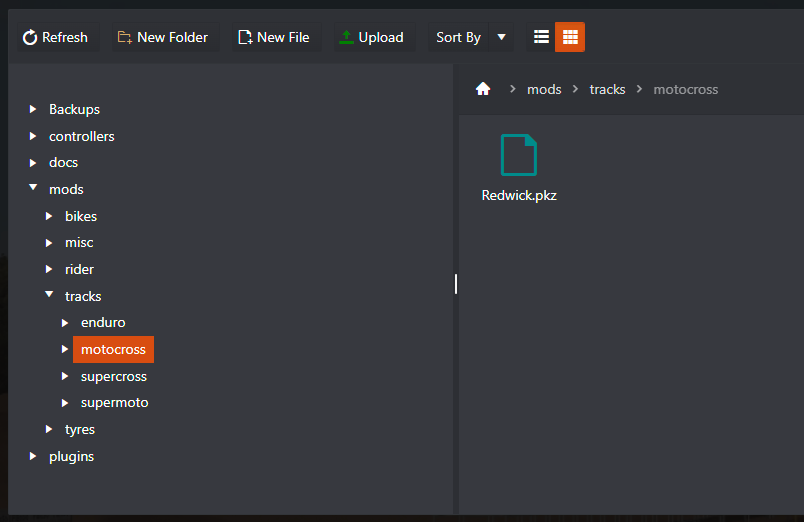The image size is (804, 522).
Task: Go to home directory in breadcrumb
Action: click(483, 89)
